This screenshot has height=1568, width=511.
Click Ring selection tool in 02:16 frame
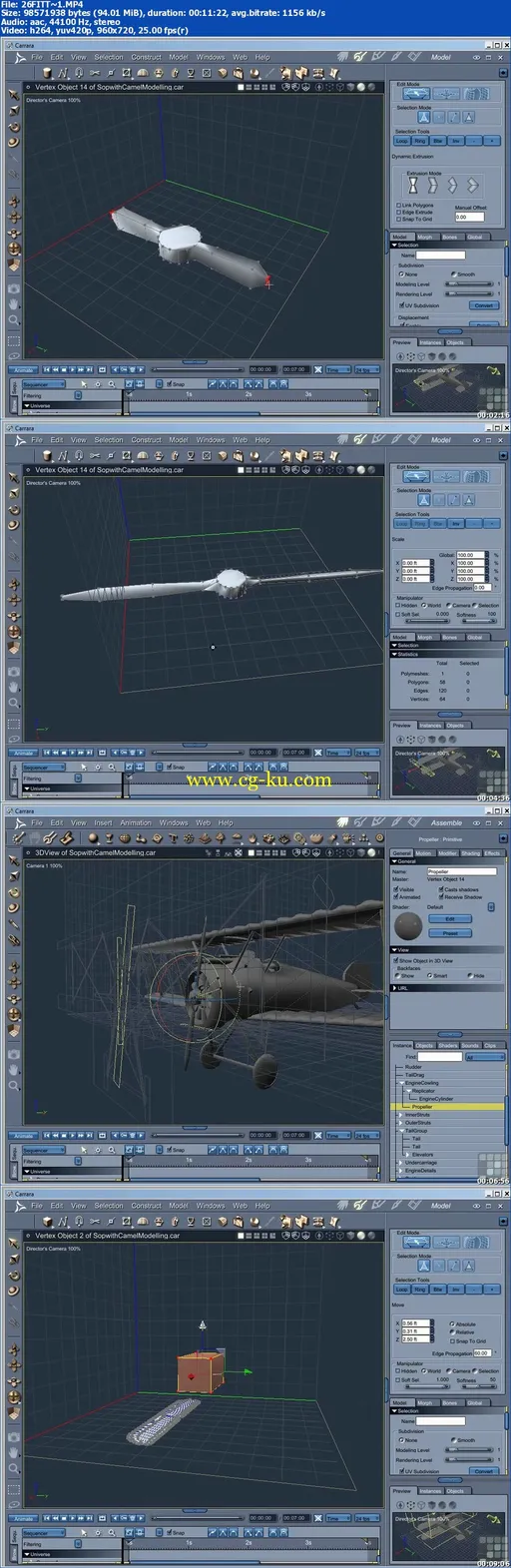420,141
